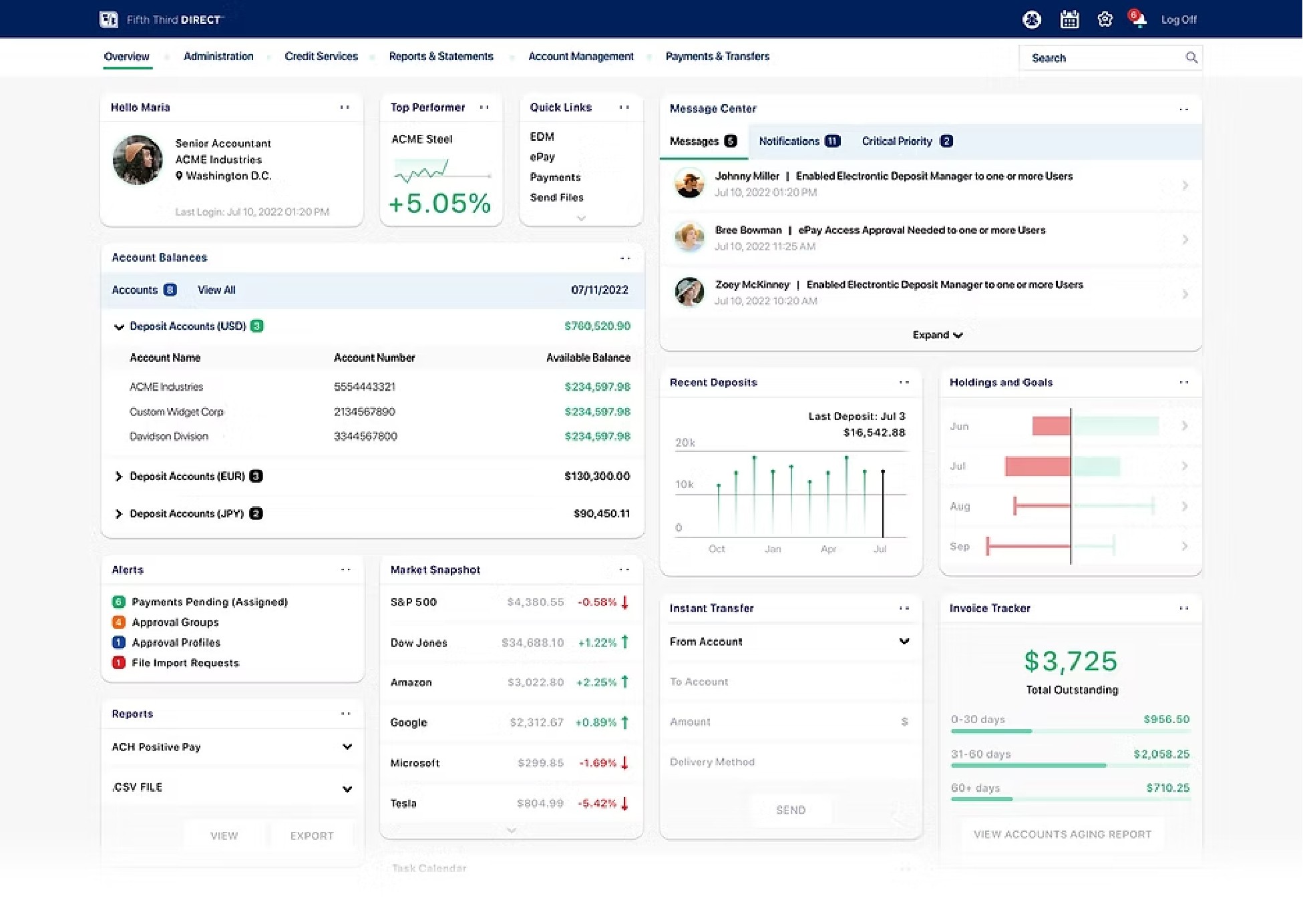Open Quick Links card options menu
The width and height of the screenshot is (1303, 924).
[x=624, y=107]
